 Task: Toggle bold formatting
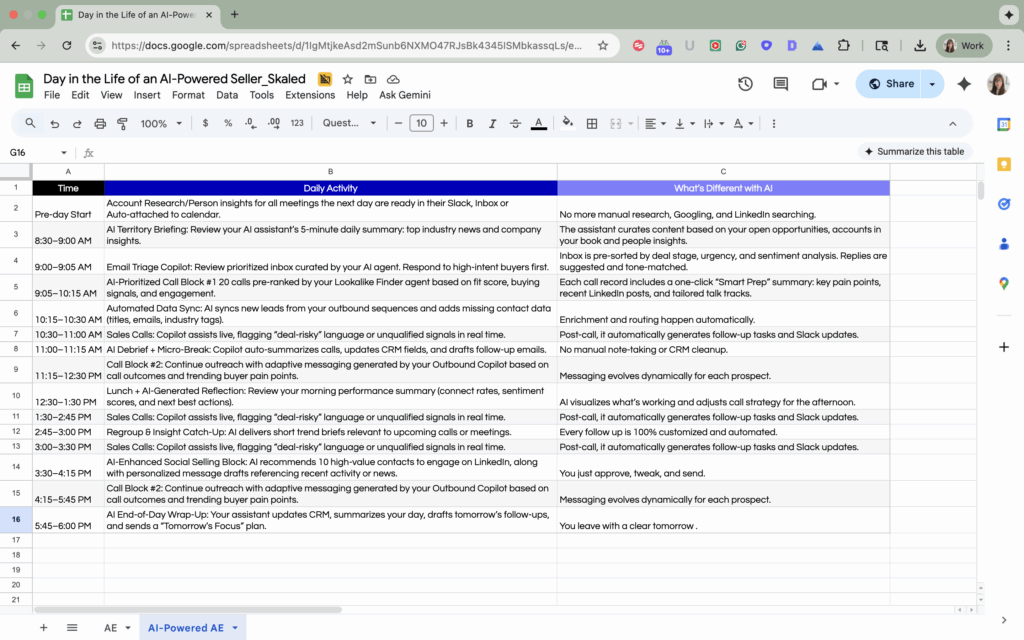tap(469, 123)
